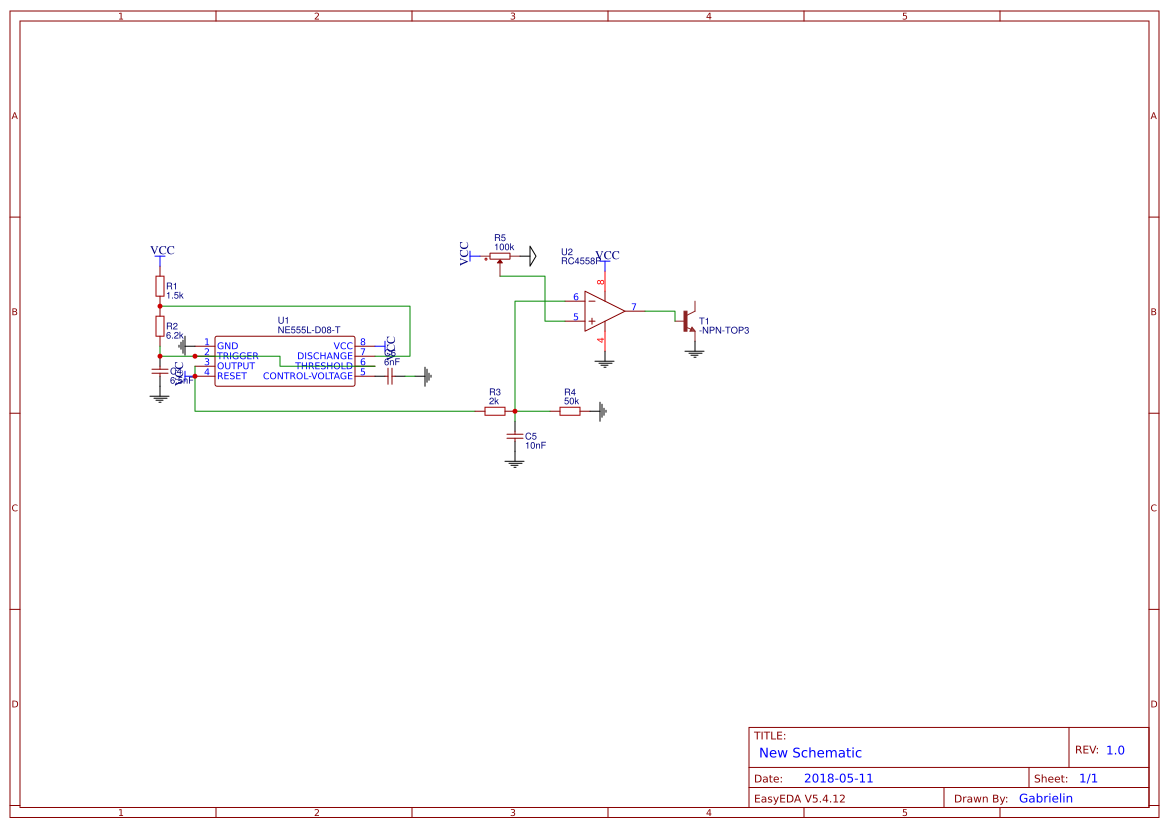This screenshot has width=1169, height=828.
Task: Select the R1 1.5k resistor symbol
Action: [x=160, y=286]
